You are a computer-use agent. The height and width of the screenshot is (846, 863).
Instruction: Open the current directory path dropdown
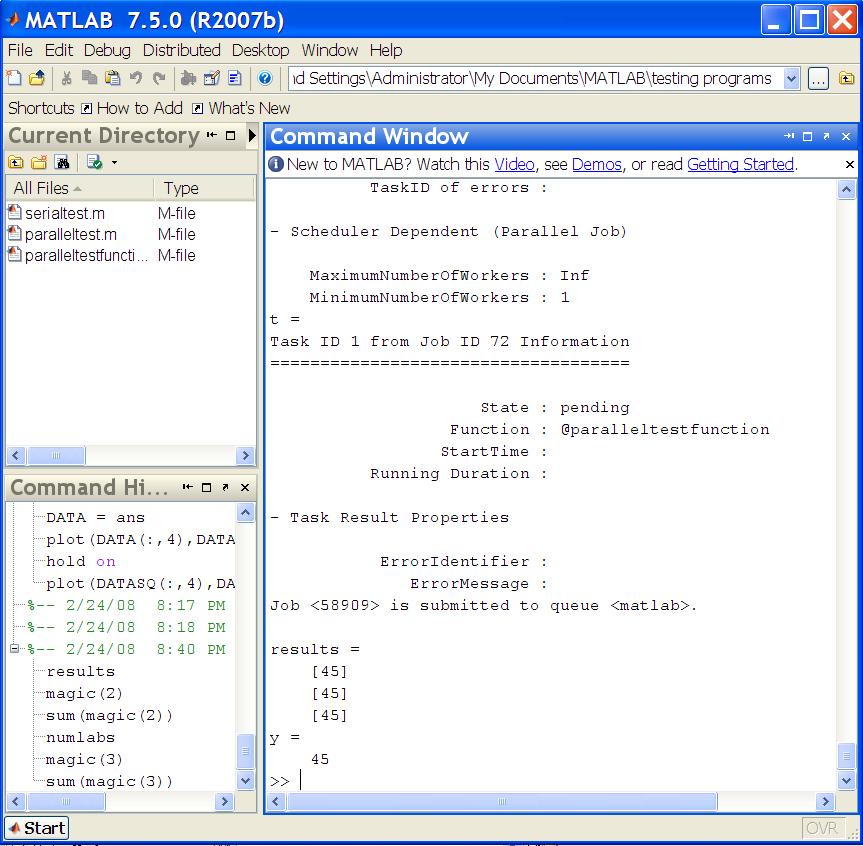792,79
